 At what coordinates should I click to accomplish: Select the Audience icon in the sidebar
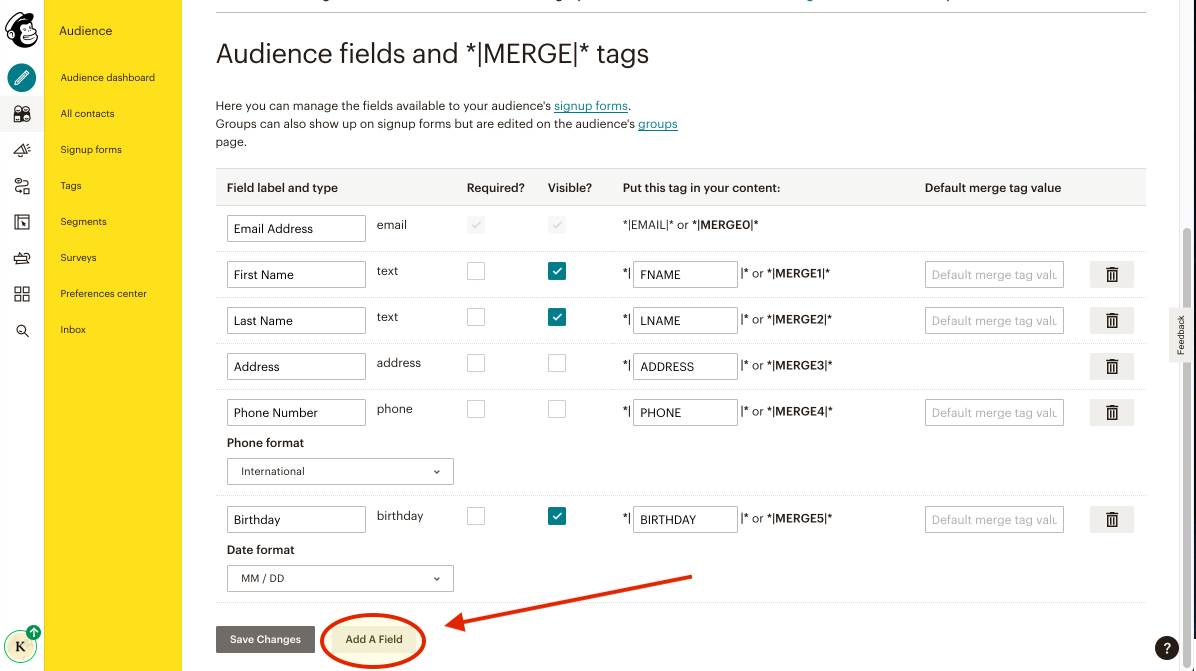(x=21, y=113)
